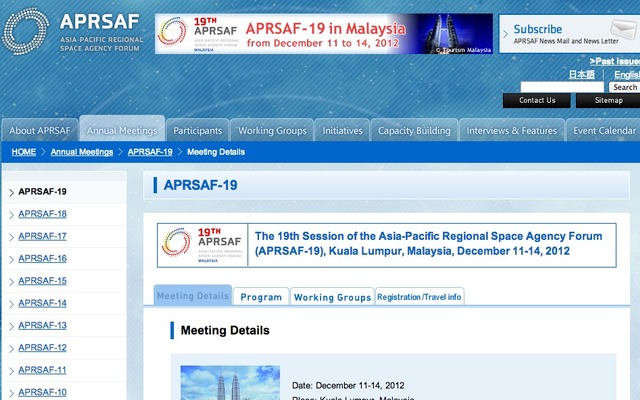Screen dimensions: 640x400
Task: Click the 19th Session title text
Action: click(x=429, y=244)
